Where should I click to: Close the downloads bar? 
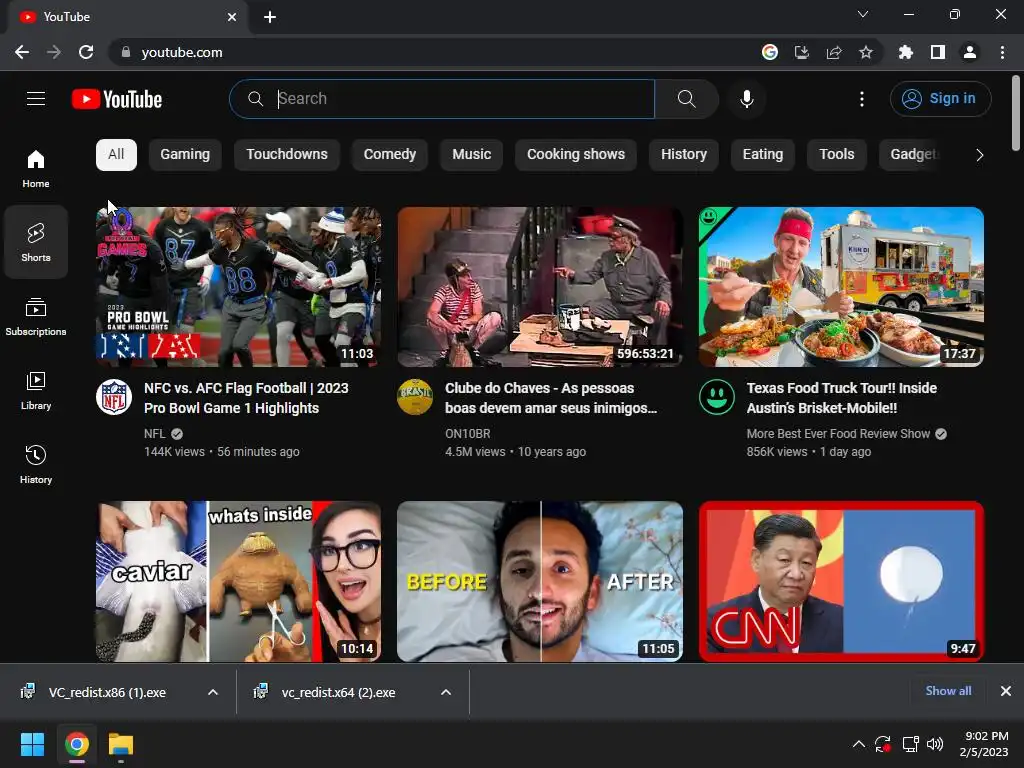[x=1006, y=690]
